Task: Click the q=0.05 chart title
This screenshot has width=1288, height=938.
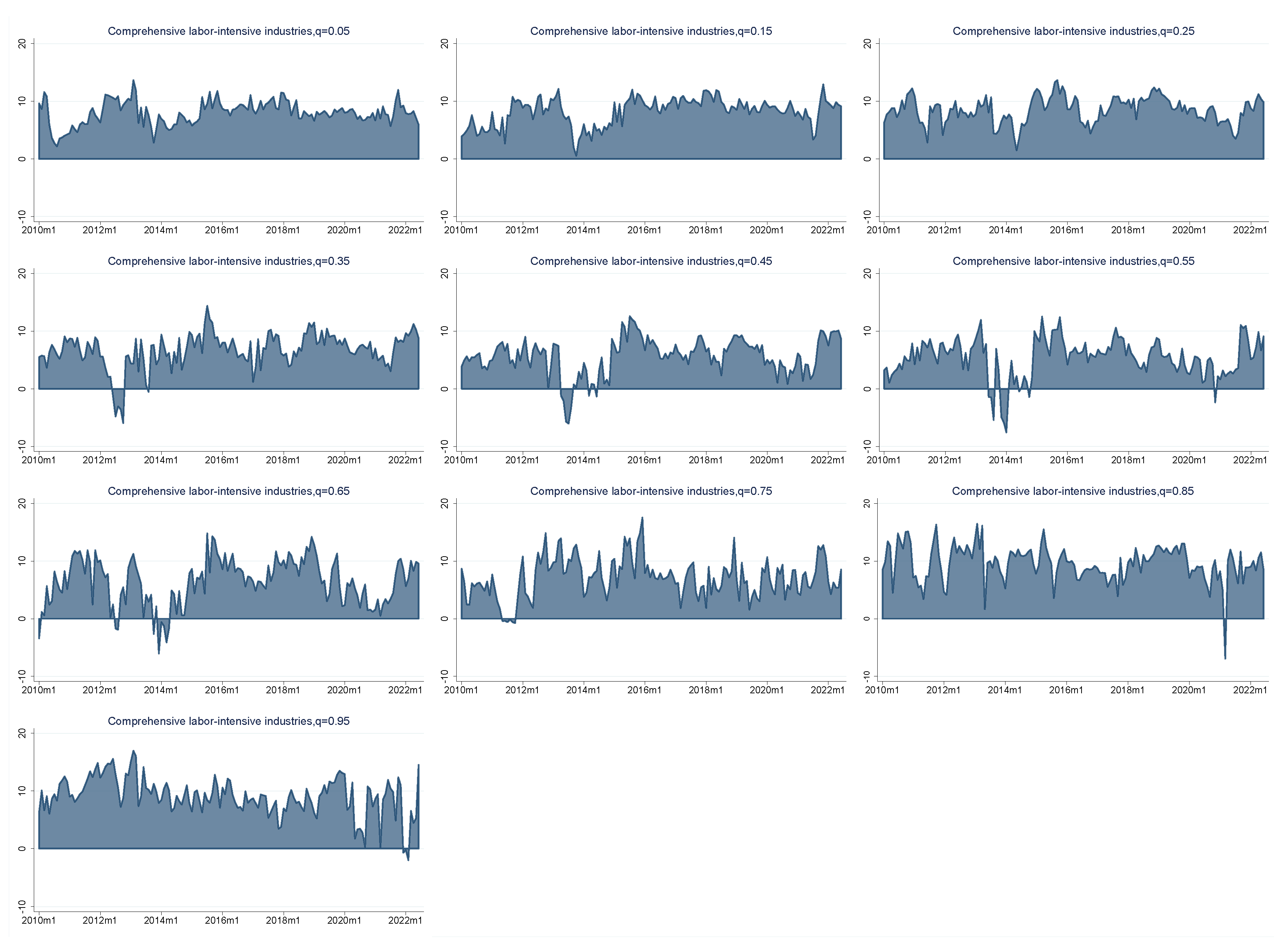Action: (228, 31)
